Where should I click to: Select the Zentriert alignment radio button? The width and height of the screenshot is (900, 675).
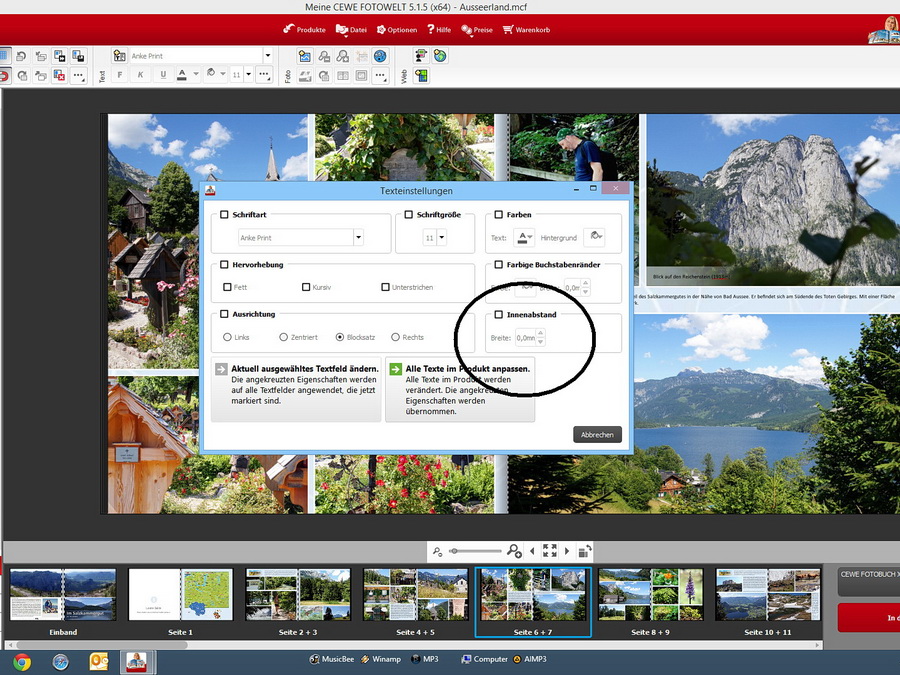284,338
